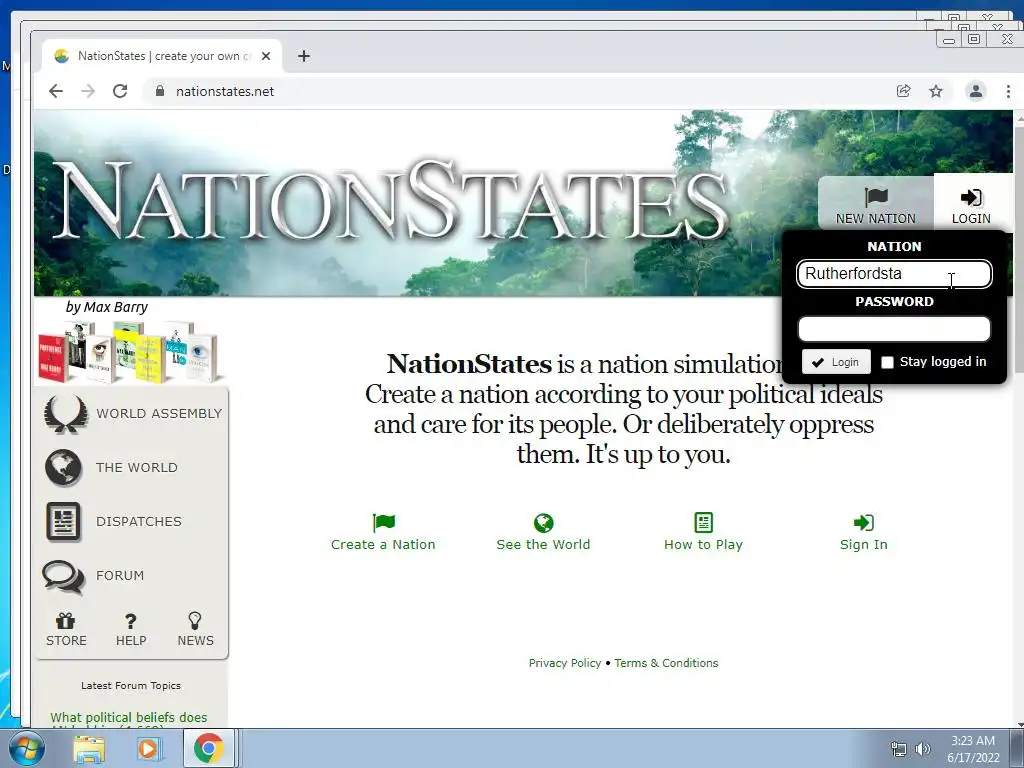The width and height of the screenshot is (1024, 768).
Task: Go back with the browser back arrow
Action: click(56, 91)
